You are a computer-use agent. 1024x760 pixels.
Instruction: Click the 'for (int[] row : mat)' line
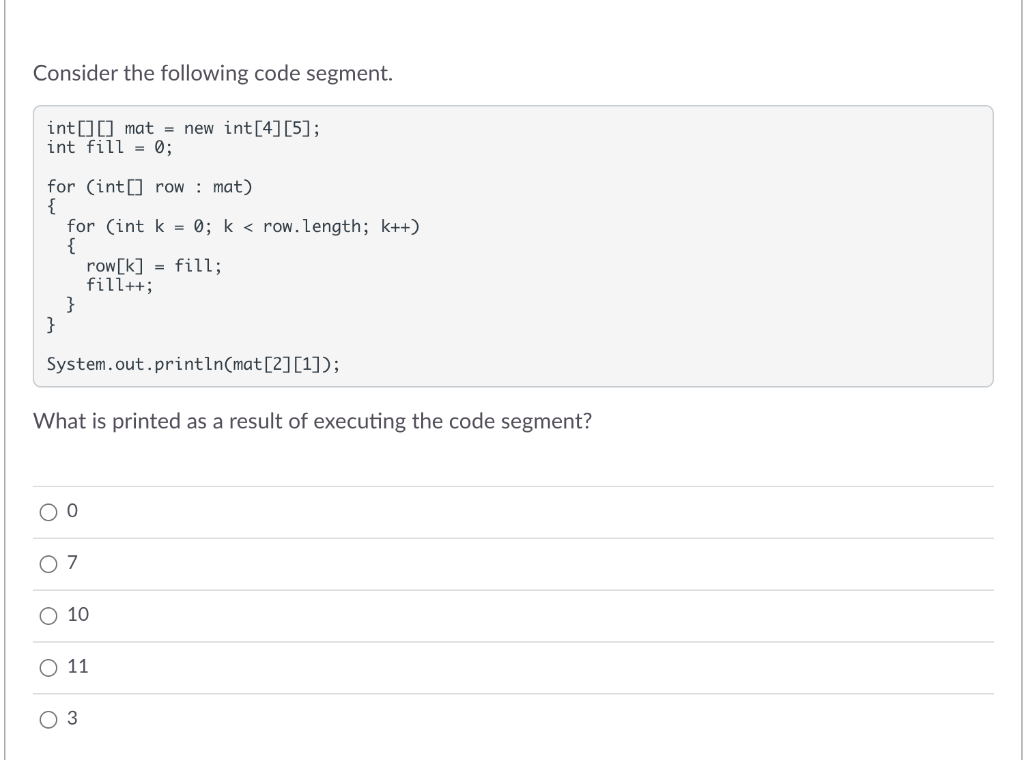tap(150, 187)
